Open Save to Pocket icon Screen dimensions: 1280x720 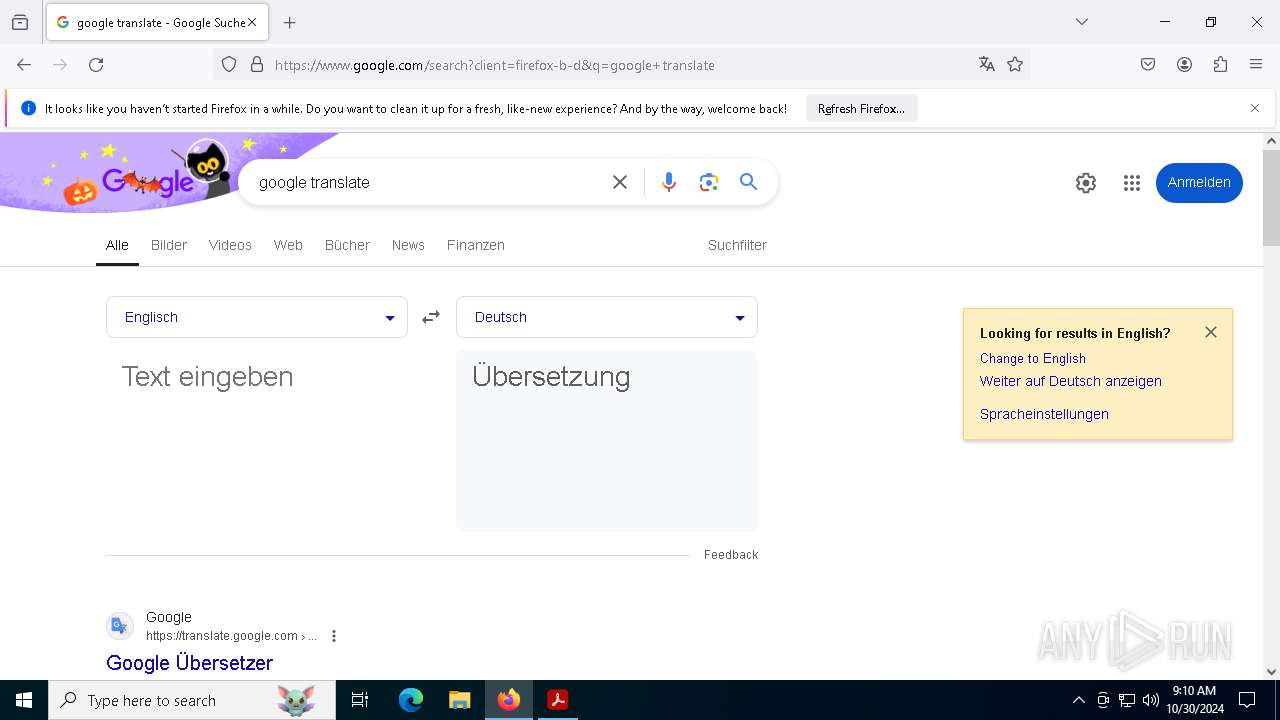click(1148, 65)
